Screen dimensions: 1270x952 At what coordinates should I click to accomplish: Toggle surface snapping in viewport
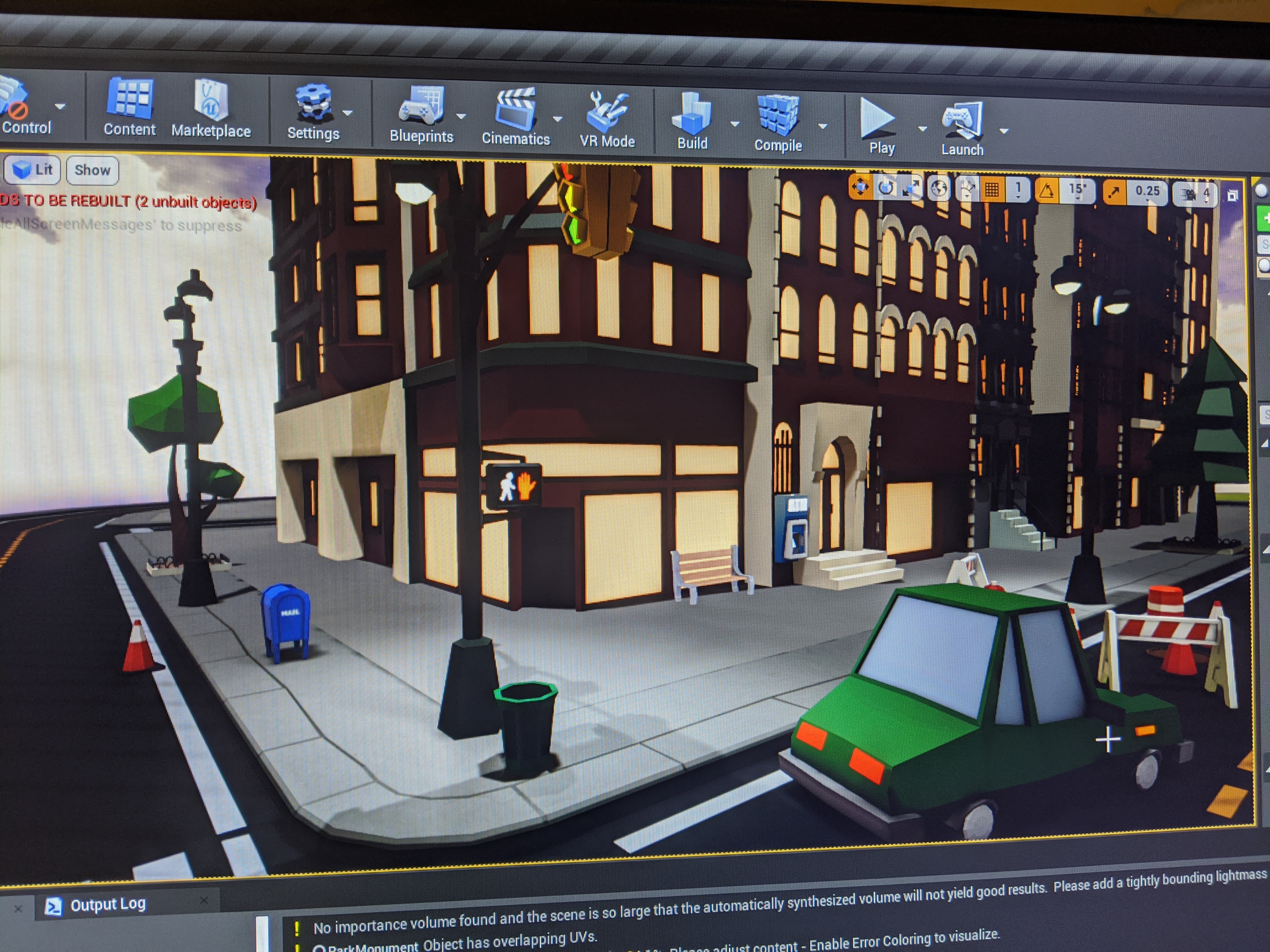click(967, 190)
